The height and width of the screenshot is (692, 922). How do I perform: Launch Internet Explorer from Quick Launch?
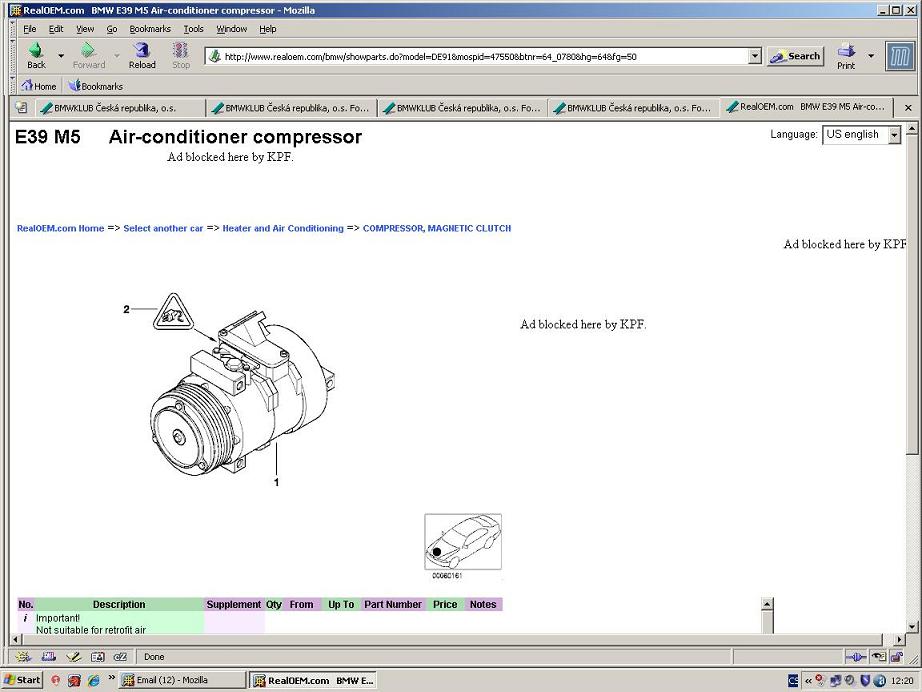93,680
